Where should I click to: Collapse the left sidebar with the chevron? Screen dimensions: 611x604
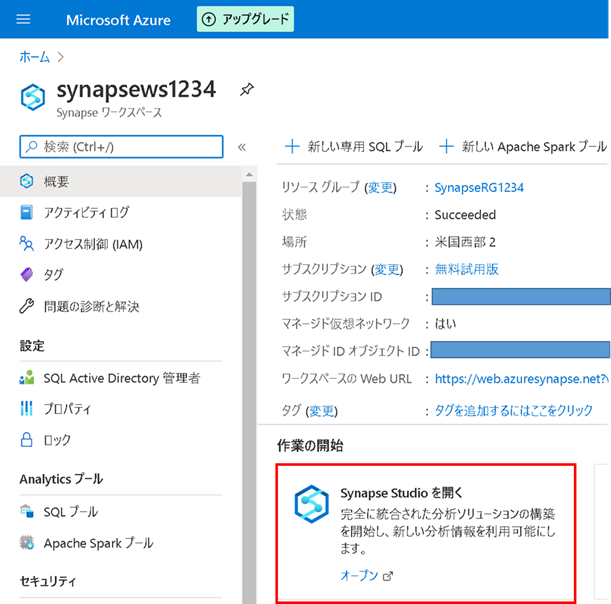pyautogui.click(x=241, y=147)
